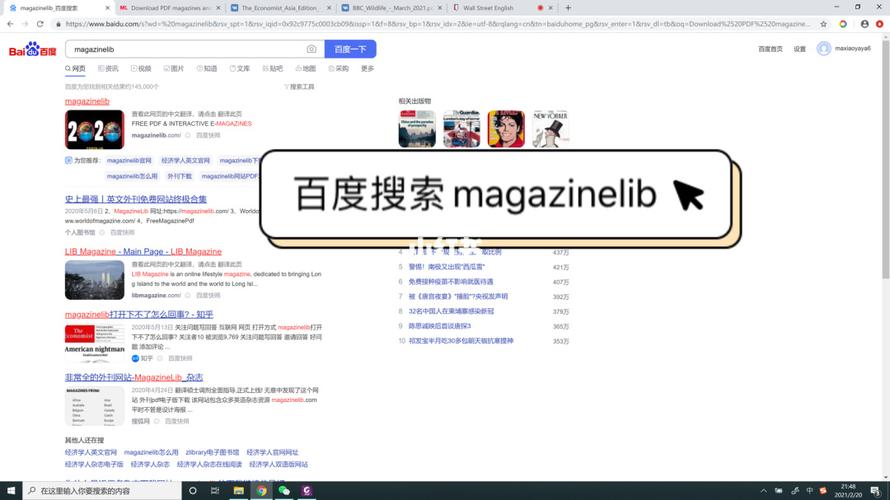Open hot topic 陈思诚映后首谈唐探3

coord(439,326)
